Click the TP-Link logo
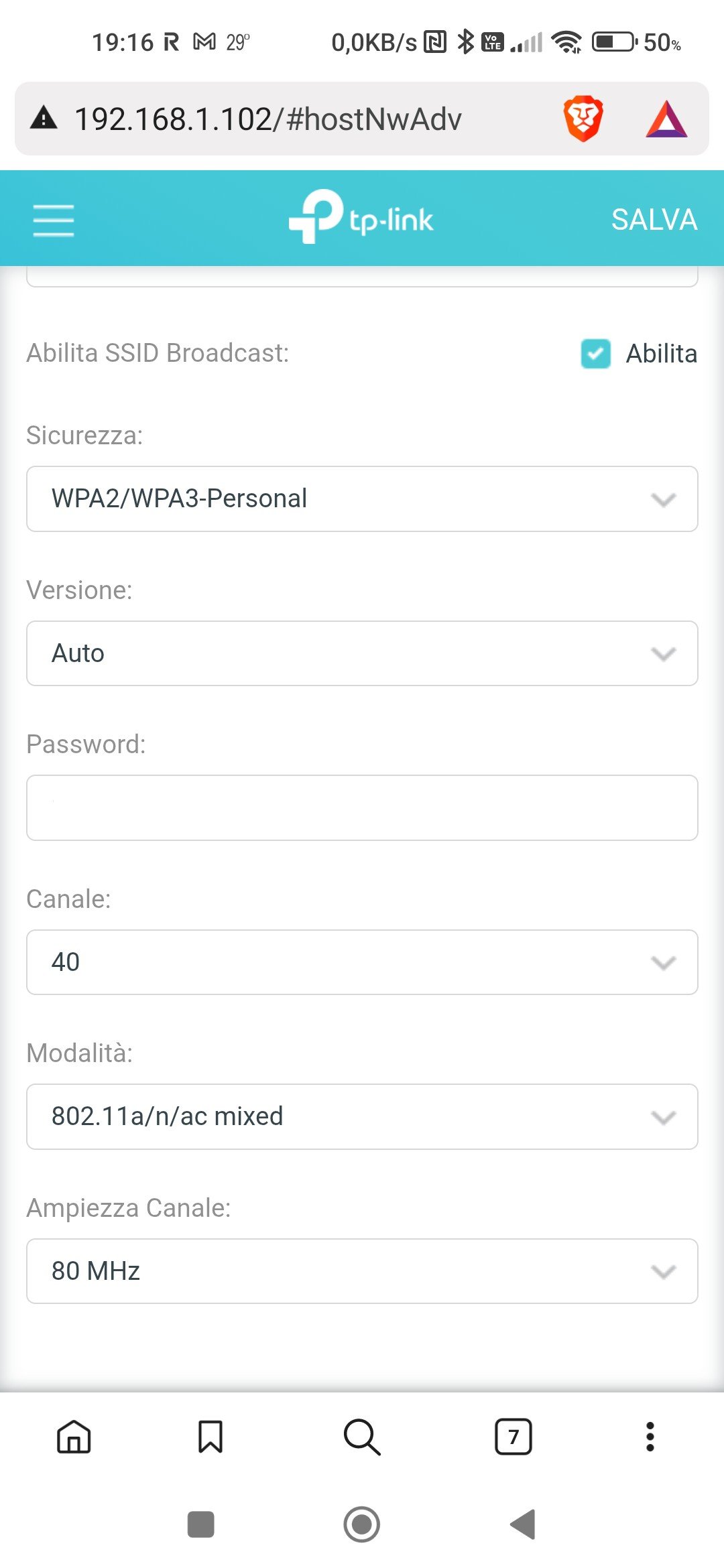This screenshot has width=724, height=1568. (361, 217)
